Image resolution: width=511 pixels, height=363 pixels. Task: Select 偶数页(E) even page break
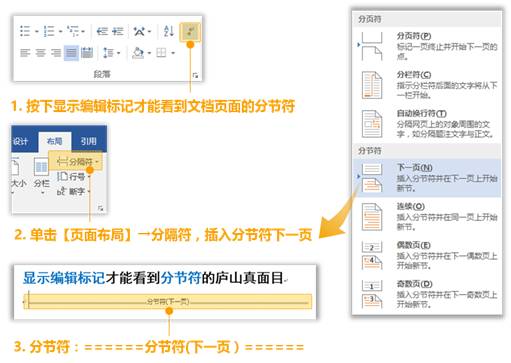427,256
